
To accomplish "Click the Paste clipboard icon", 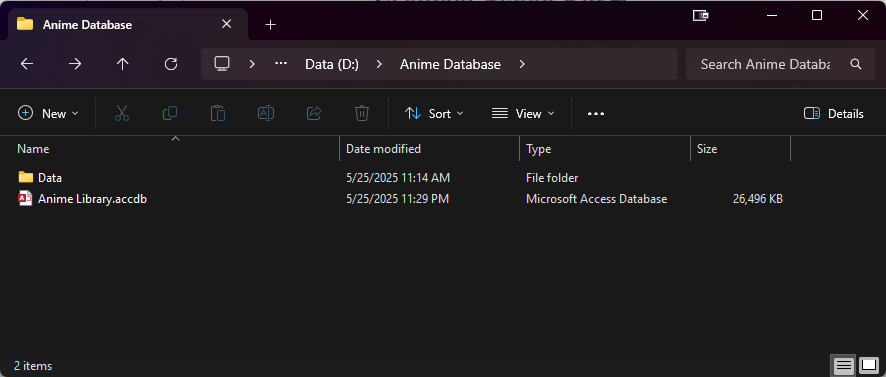I will pos(218,113).
